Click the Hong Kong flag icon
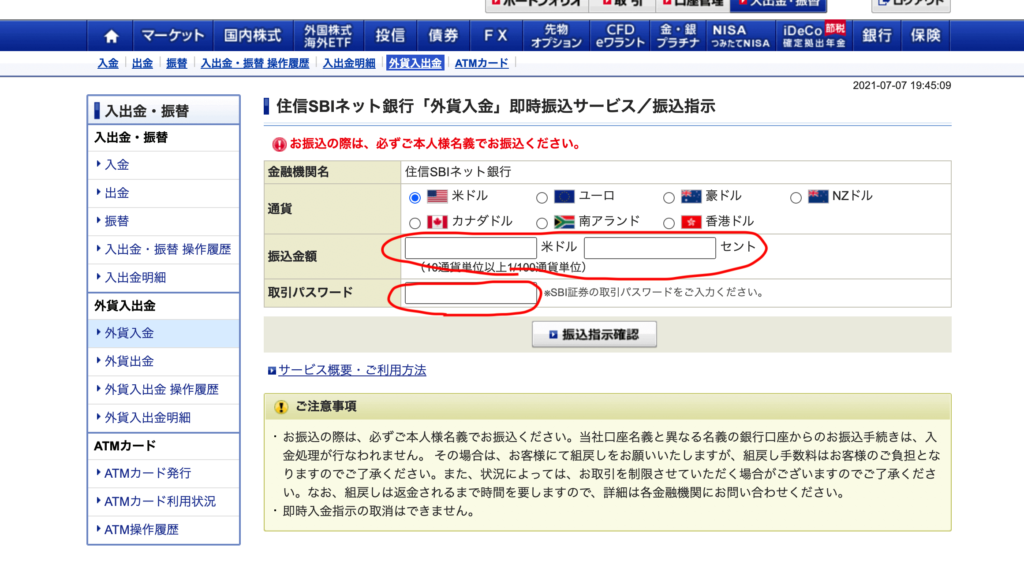The image size is (1024, 572). [x=691, y=222]
